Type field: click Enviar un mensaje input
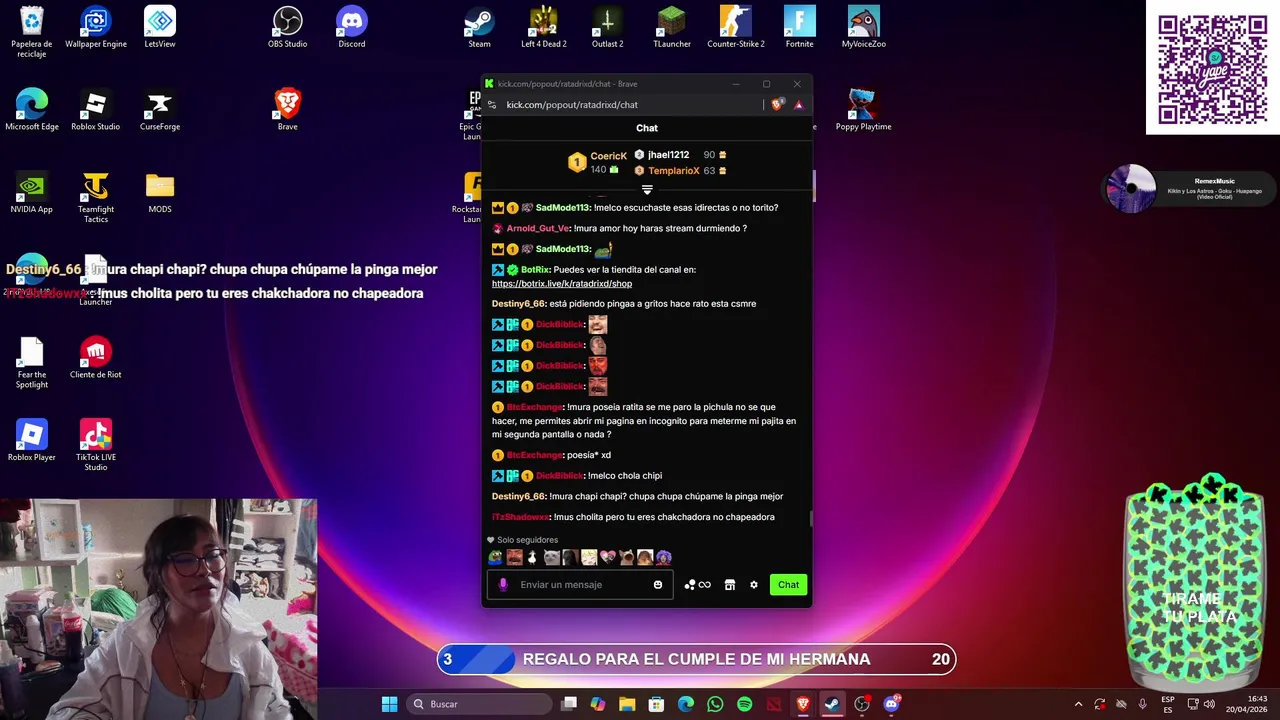This screenshot has height=720, width=1280. 580,585
